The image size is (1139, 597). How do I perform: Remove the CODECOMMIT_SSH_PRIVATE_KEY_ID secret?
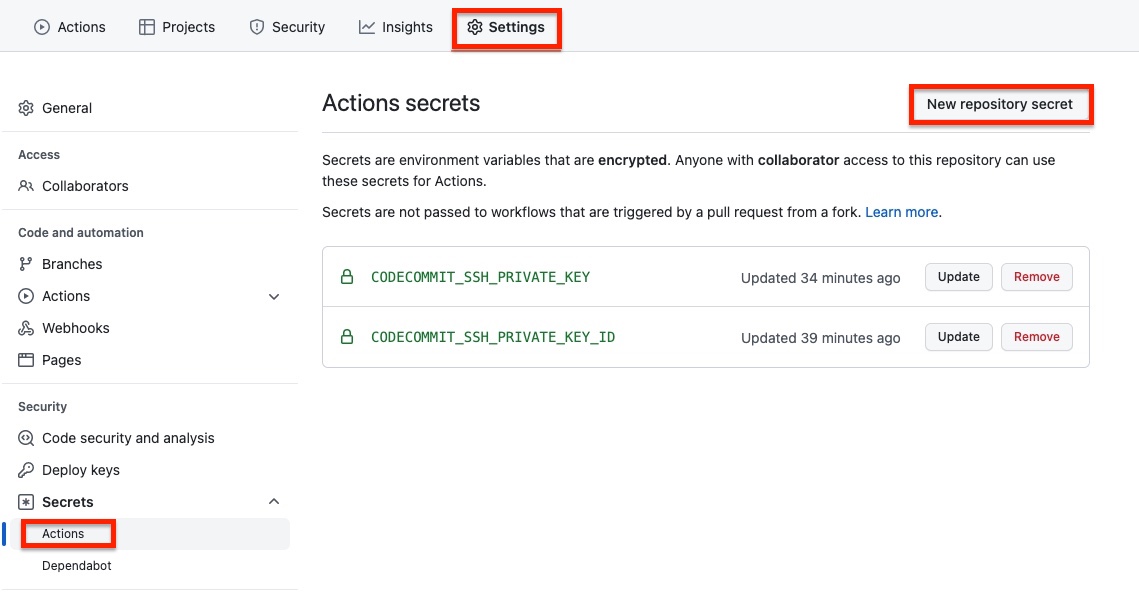(1036, 337)
